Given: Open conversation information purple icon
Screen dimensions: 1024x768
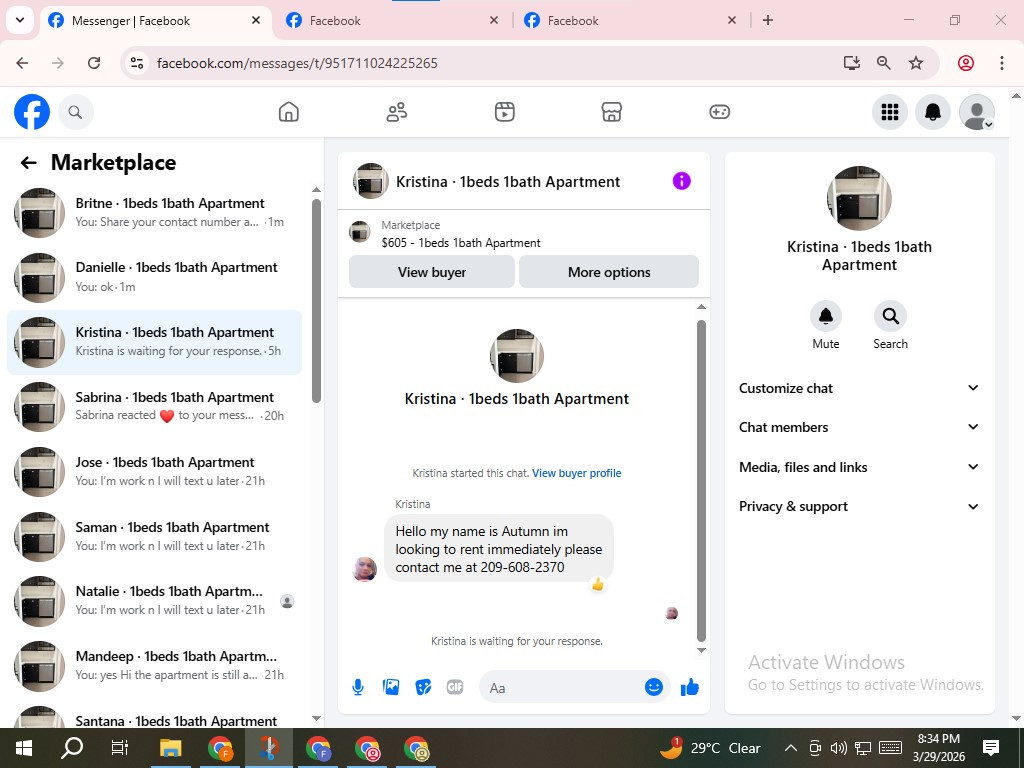Looking at the screenshot, I should [681, 181].
